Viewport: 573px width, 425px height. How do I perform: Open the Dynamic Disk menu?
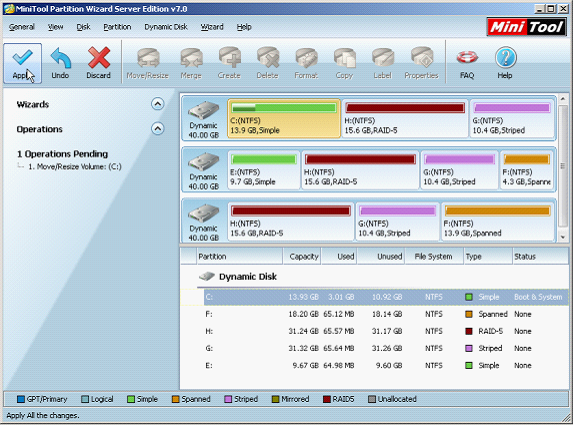pyautogui.click(x=166, y=27)
